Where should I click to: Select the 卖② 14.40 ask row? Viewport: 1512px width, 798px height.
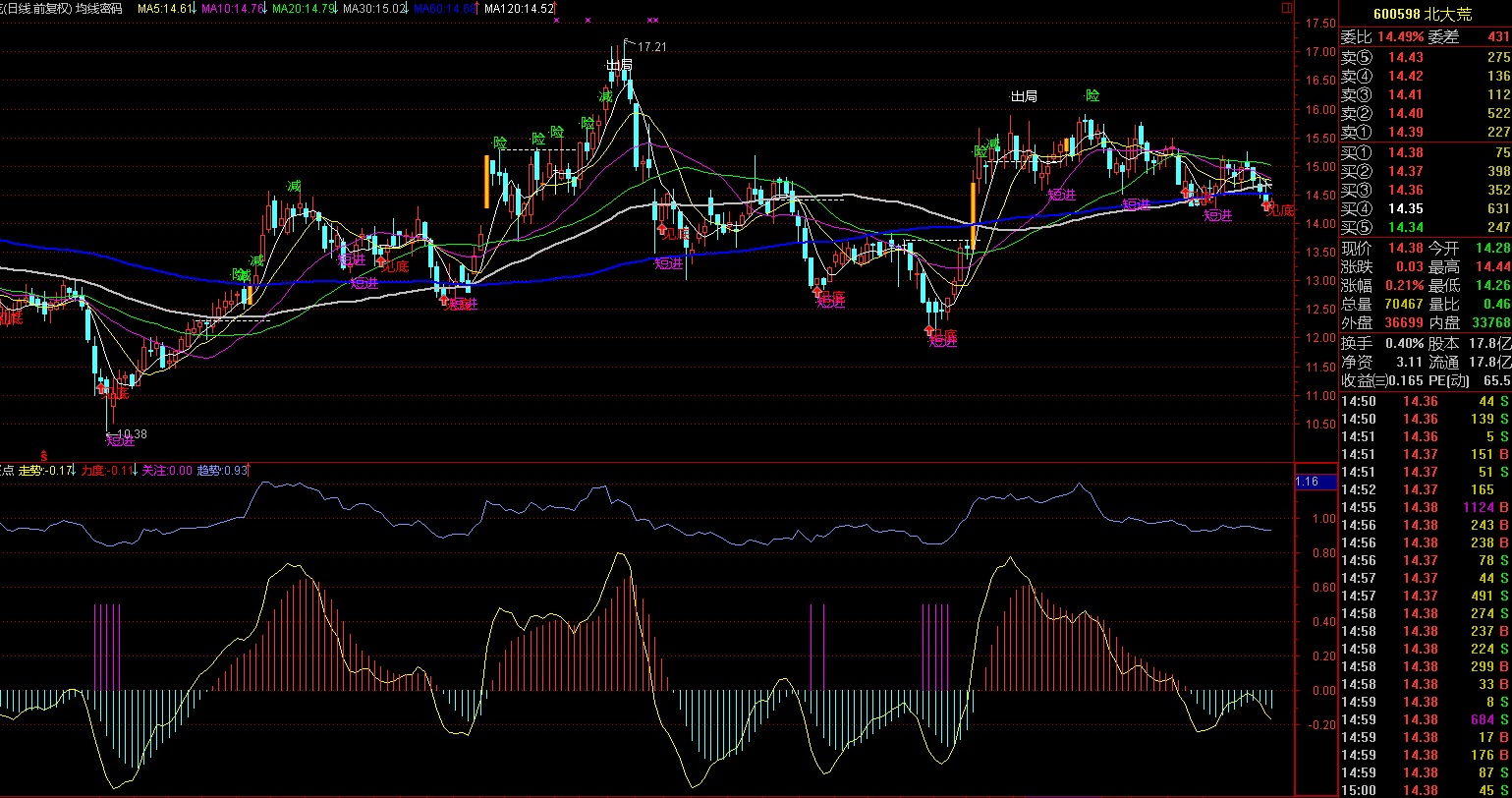pos(1426,113)
